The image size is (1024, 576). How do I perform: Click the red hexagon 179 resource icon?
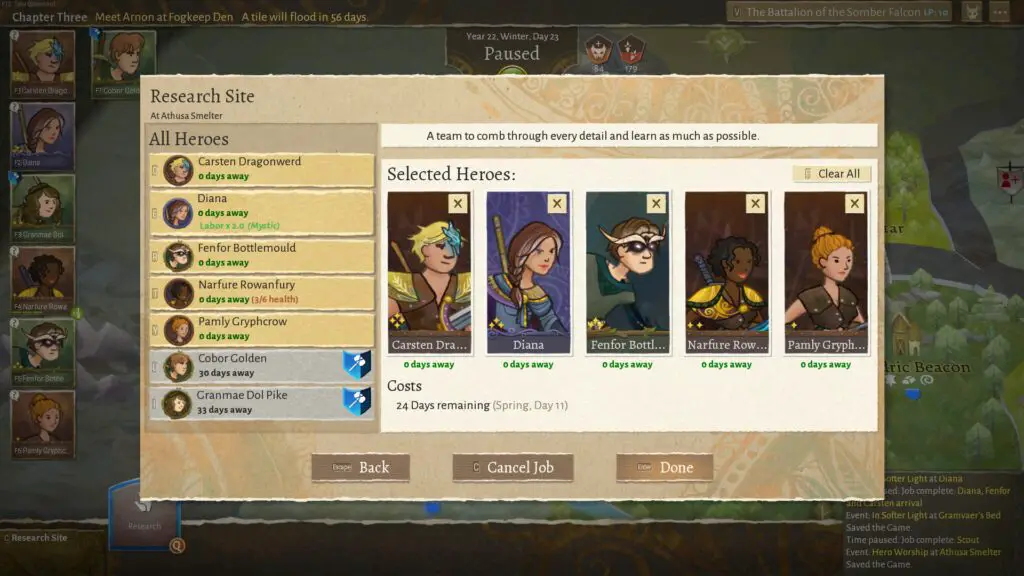[x=631, y=50]
